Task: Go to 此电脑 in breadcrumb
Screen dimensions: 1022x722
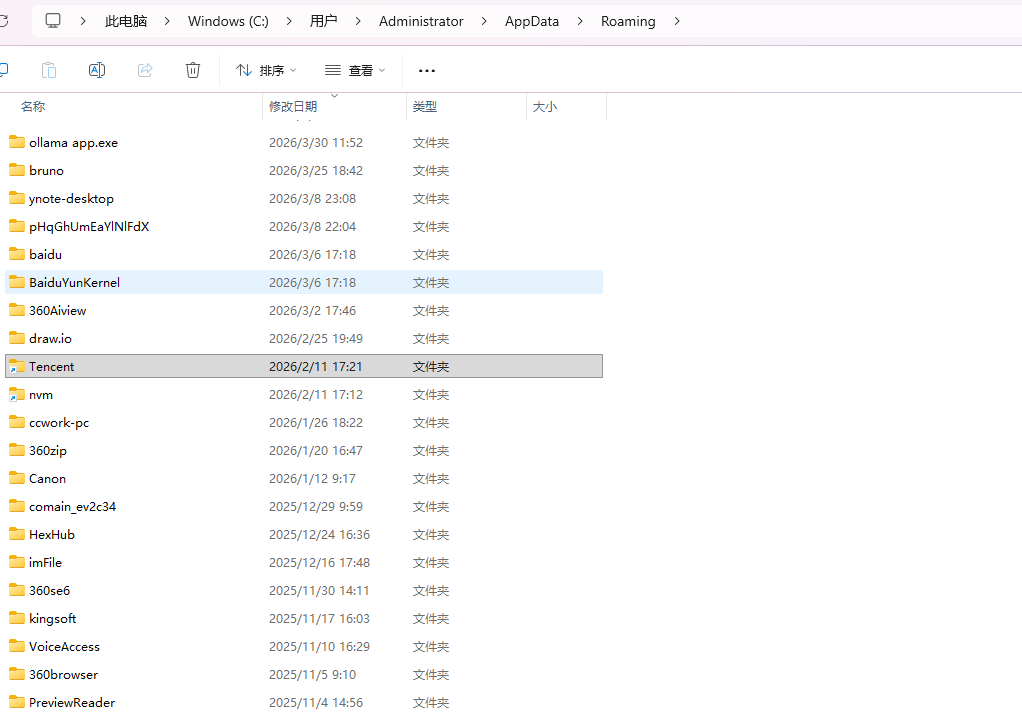Action: [126, 22]
